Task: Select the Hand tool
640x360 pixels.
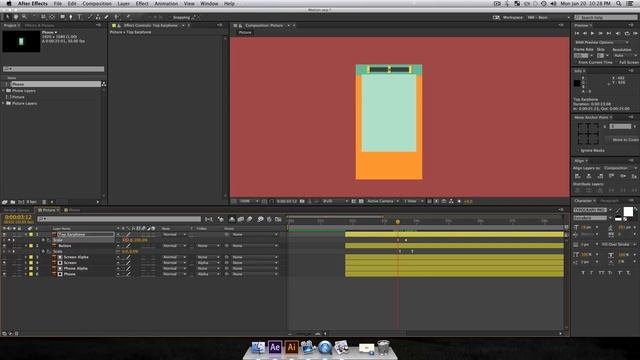Action: tap(16, 17)
